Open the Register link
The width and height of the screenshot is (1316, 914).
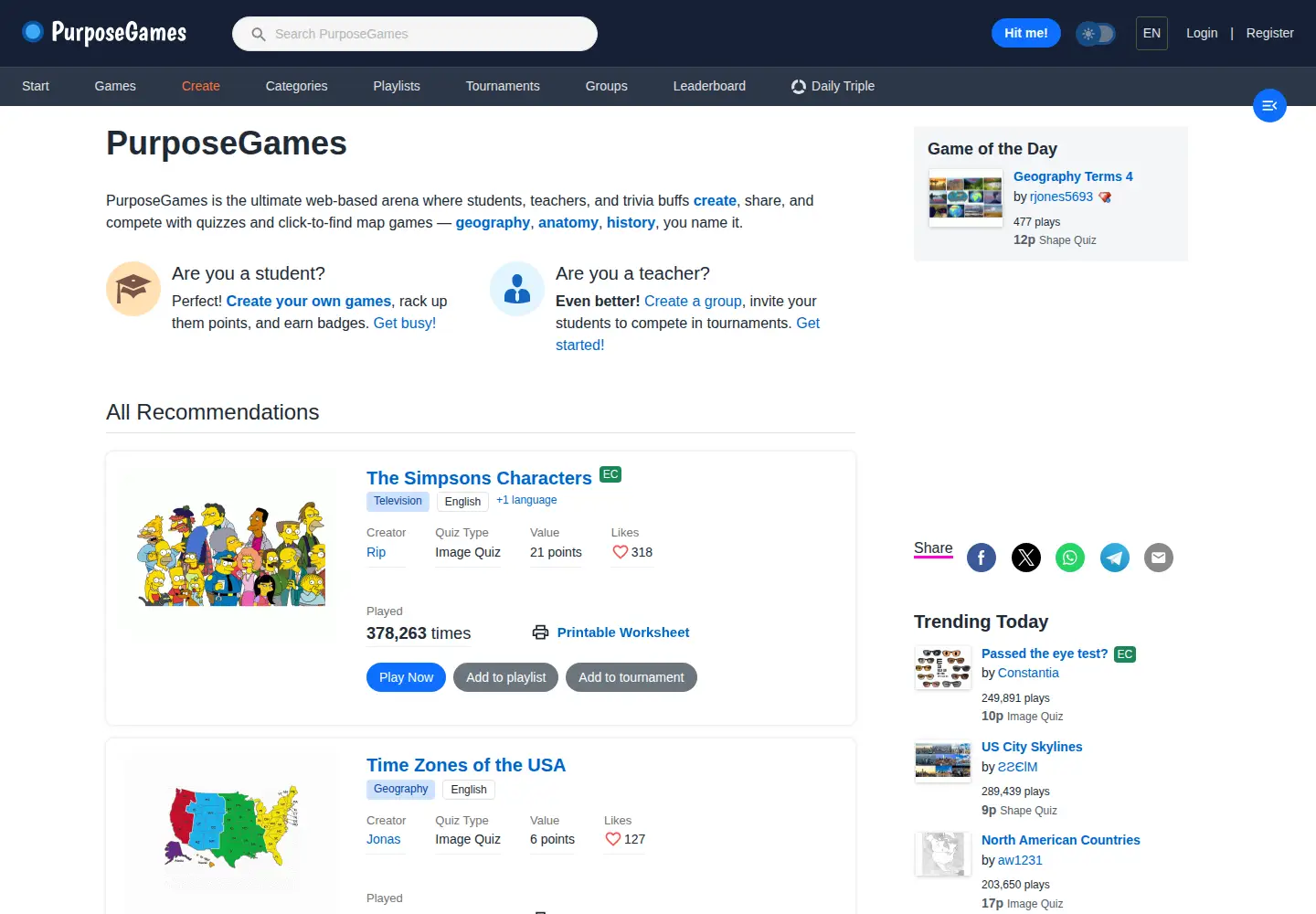pyautogui.click(x=1270, y=33)
